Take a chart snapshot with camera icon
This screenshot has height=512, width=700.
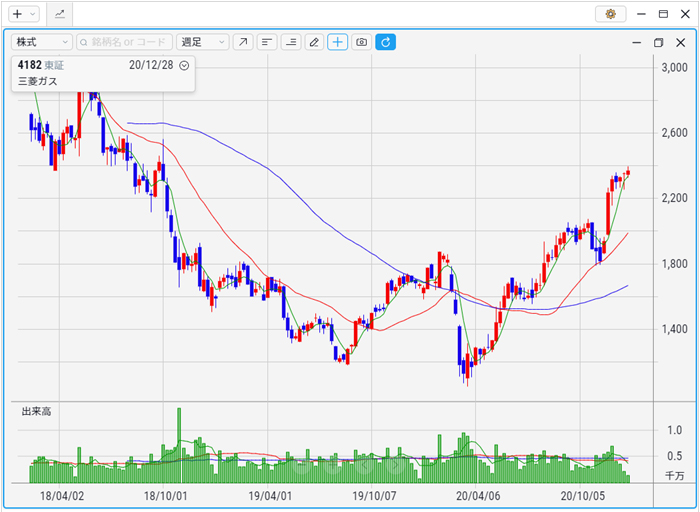point(362,42)
